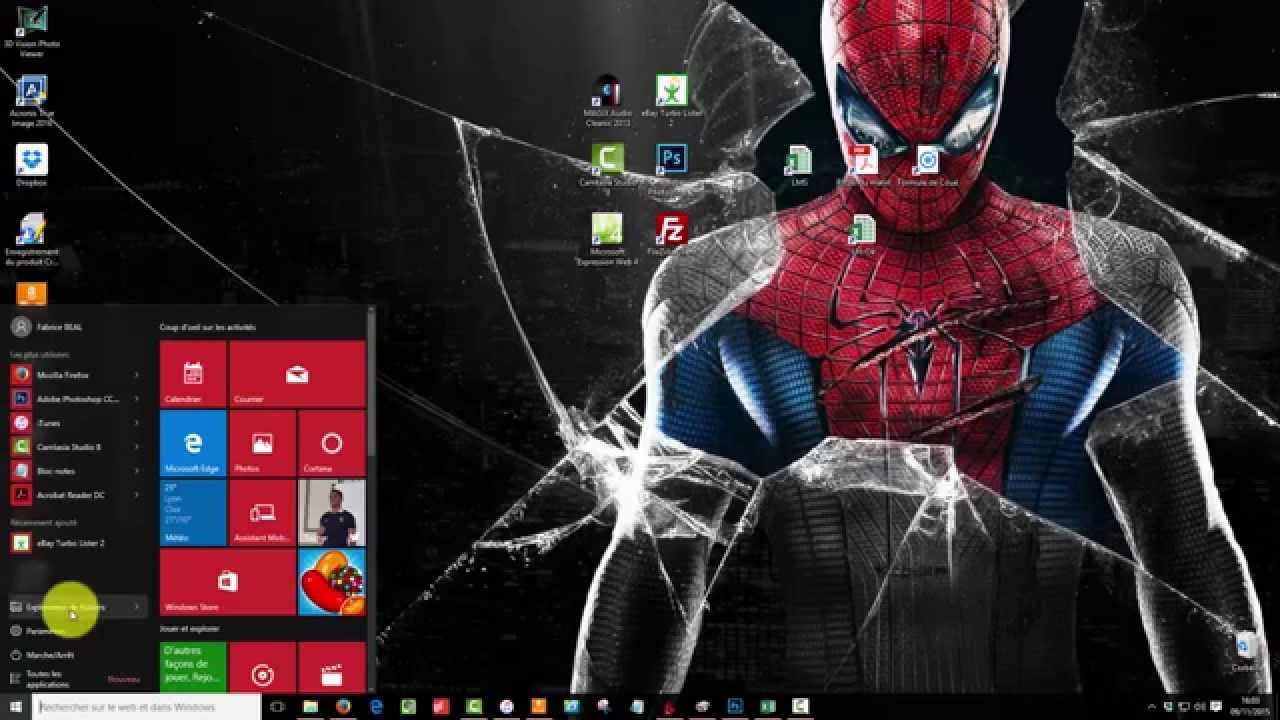This screenshot has height=720, width=1280.
Task: Expand iTunes jump list arrow
Action: [x=136, y=423]
